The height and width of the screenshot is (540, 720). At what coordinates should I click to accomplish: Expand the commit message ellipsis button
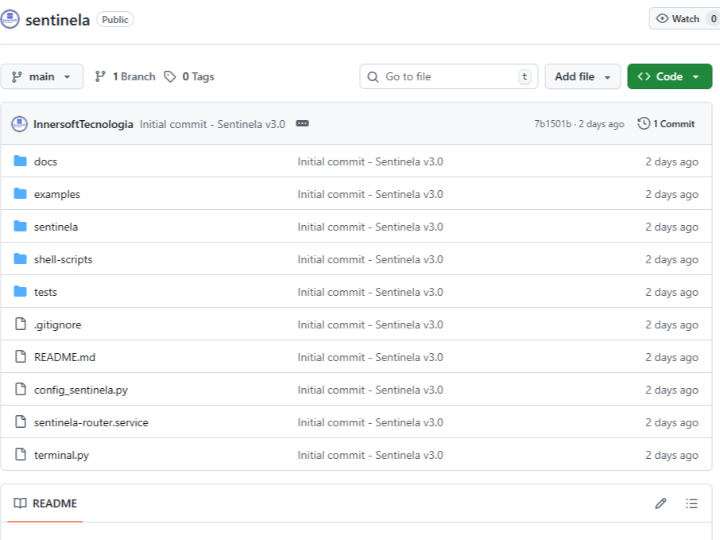[302, 124]
